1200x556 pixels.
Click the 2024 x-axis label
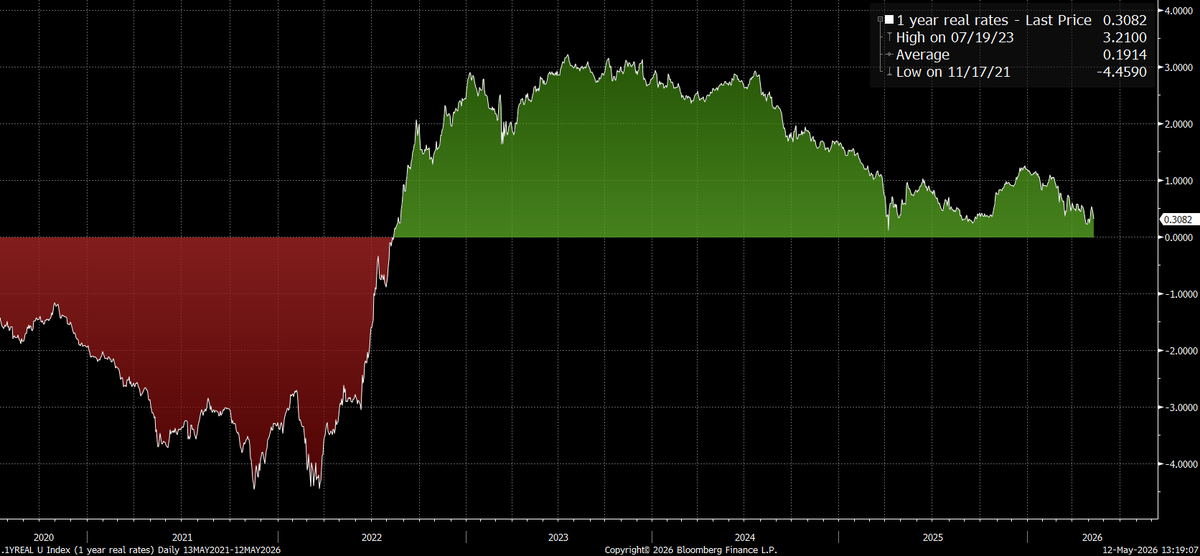coord(744,537)
